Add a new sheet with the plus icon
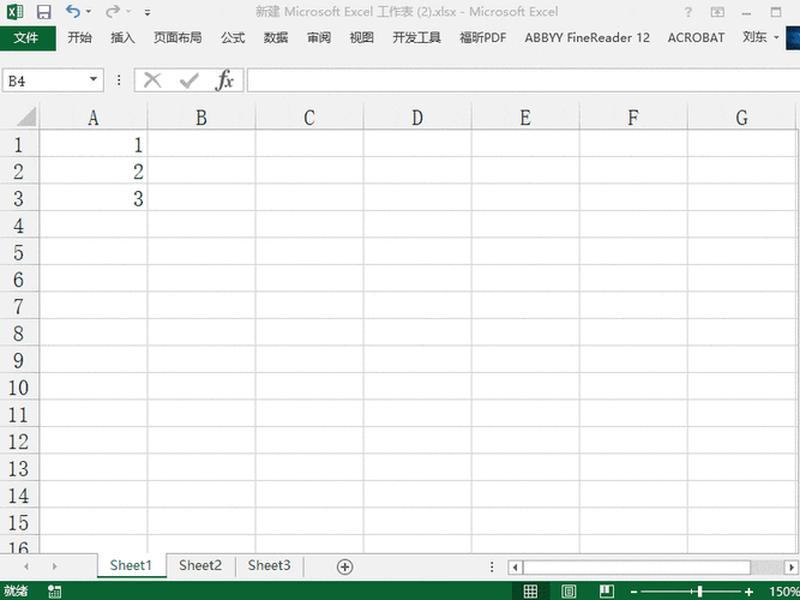This screenshot has width=800, height=600. click(x=345, y=566)
